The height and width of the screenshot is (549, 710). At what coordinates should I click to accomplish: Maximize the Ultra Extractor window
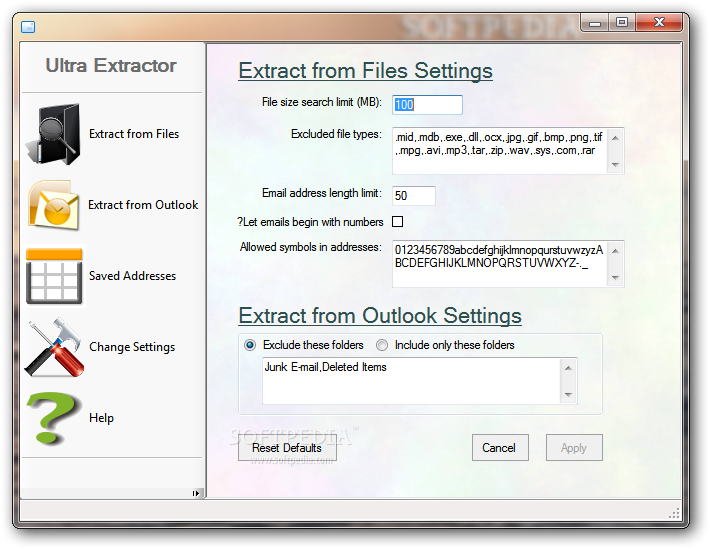pos(622,23)
